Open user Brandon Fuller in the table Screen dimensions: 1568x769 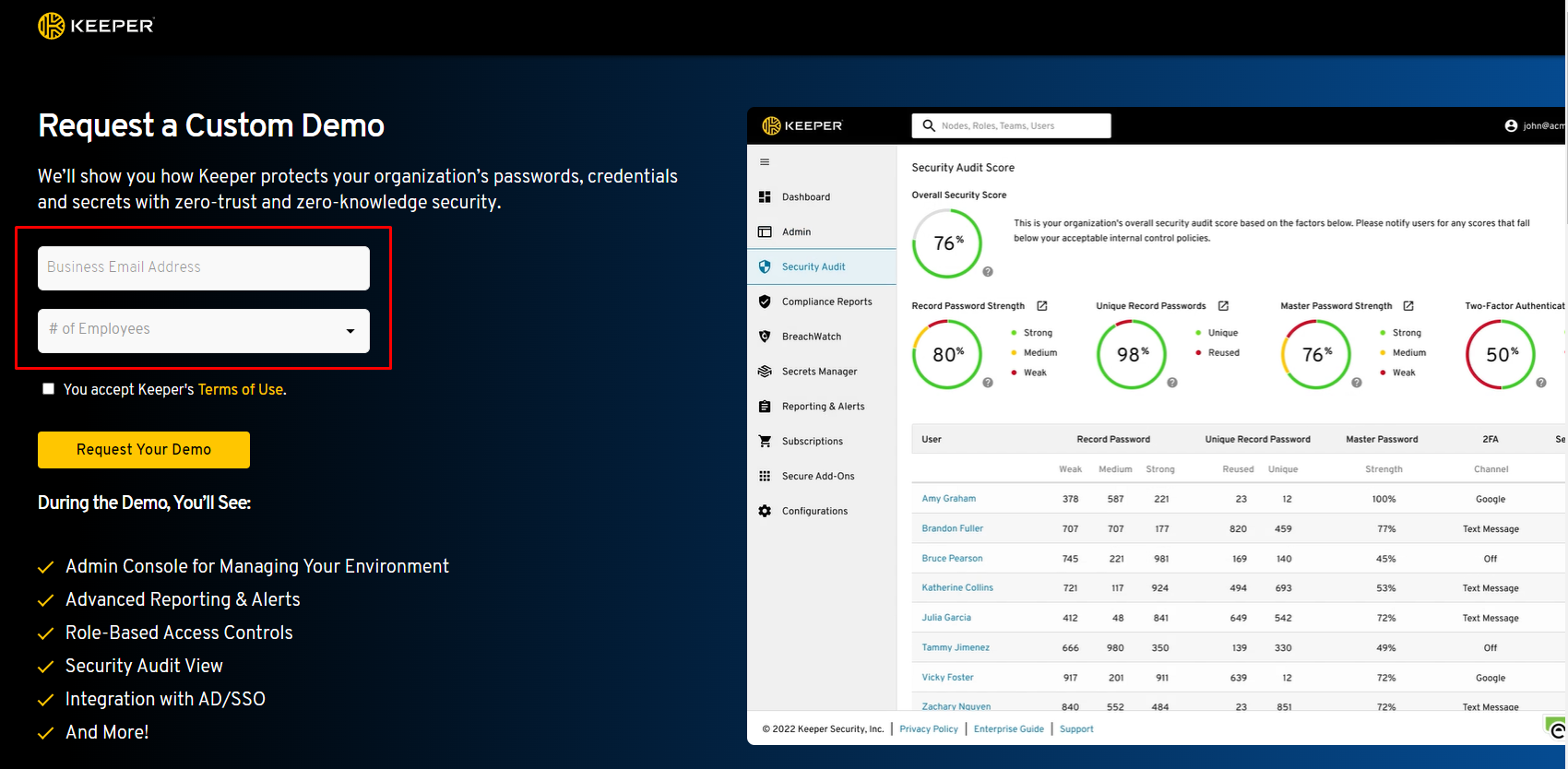coord(952,528)
